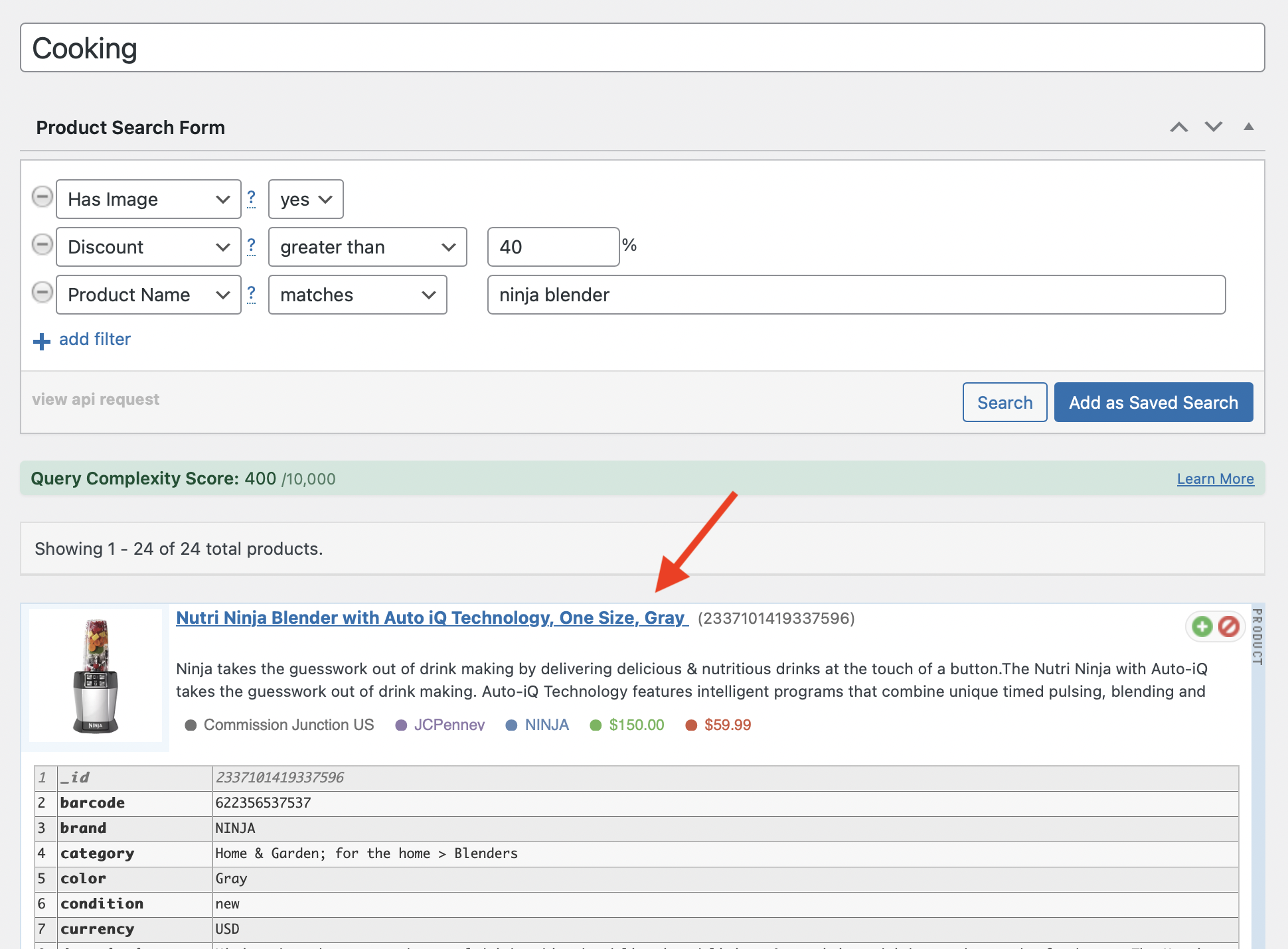The height and width of the screenshot is (949, 1288).
Task: Remove the Product Name filter row
Action: point(42,292)
